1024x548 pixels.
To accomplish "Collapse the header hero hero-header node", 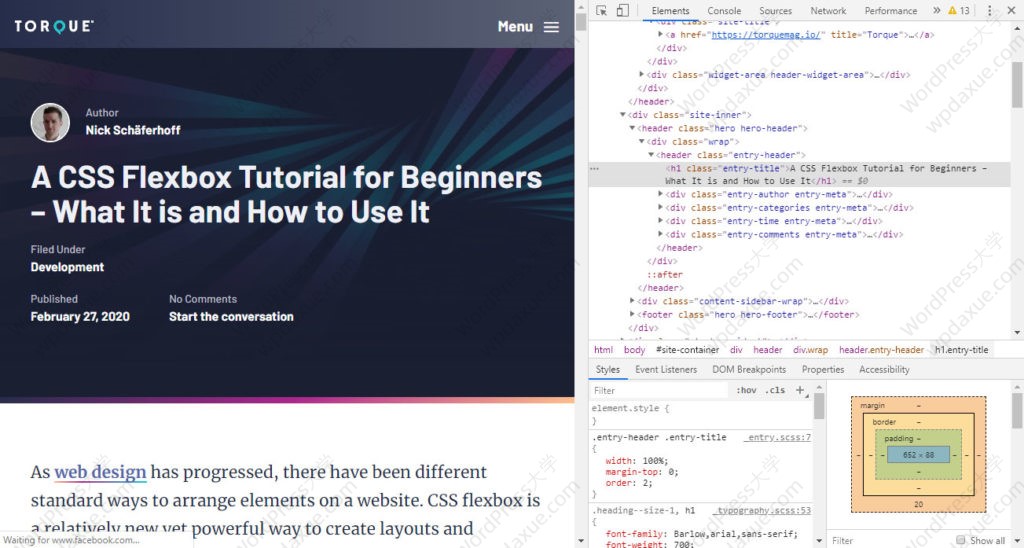I will [632, 128].
